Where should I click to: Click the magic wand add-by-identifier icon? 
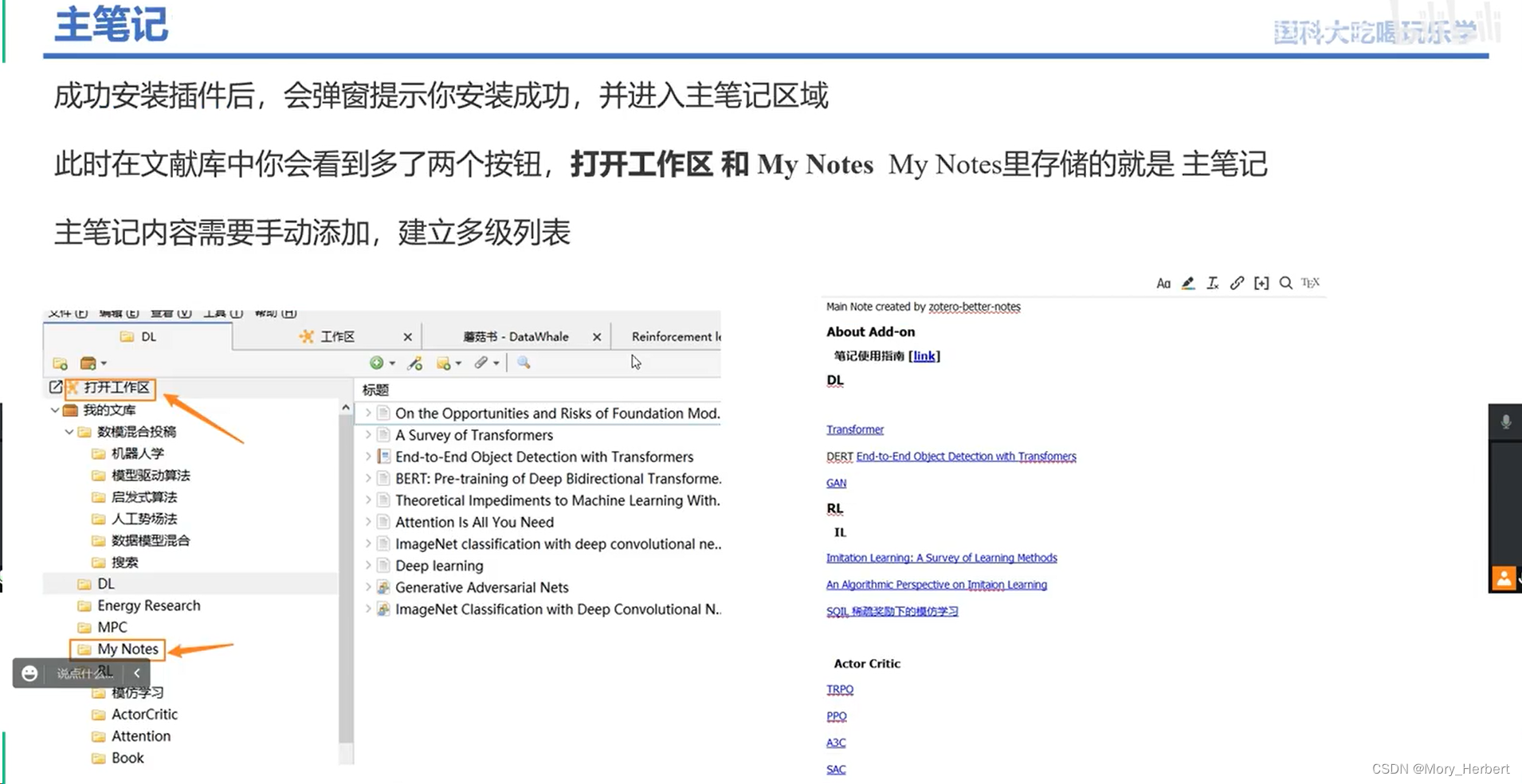pos(414,363)
